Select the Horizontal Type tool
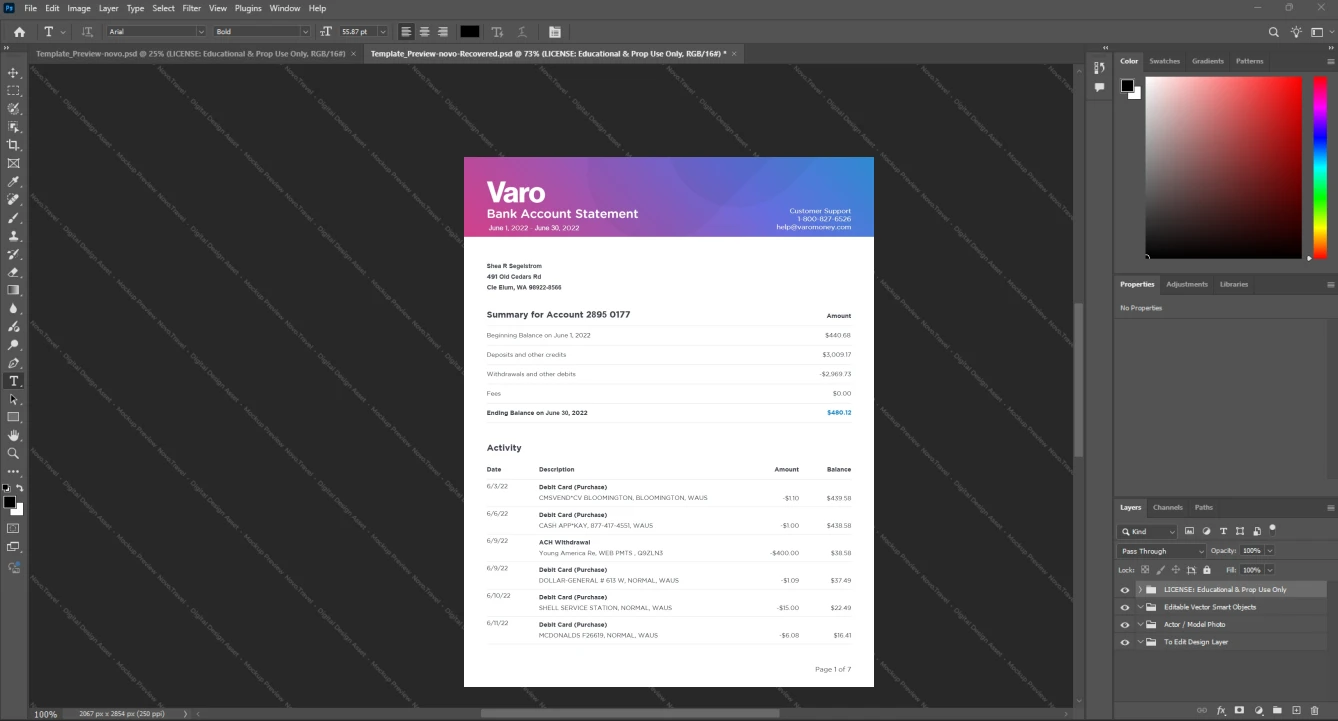 point(13,381)
